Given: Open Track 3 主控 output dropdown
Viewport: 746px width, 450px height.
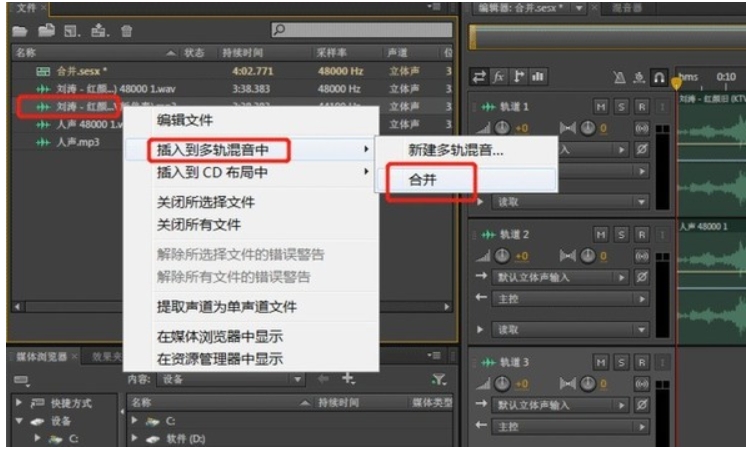Looking at the screenshot, I should (570, 427).
